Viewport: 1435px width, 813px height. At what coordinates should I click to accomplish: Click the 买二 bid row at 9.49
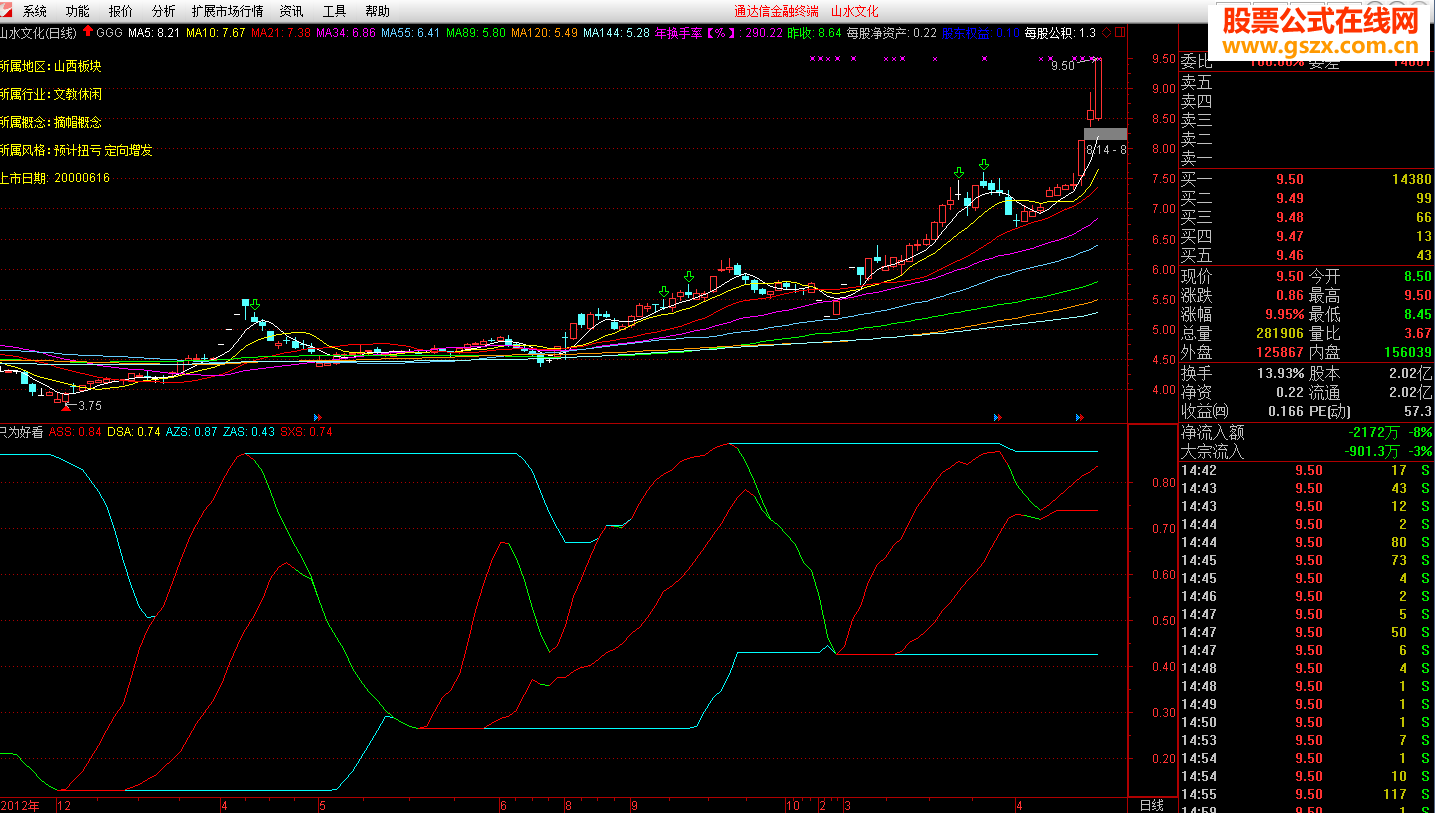click(1306, 198)
